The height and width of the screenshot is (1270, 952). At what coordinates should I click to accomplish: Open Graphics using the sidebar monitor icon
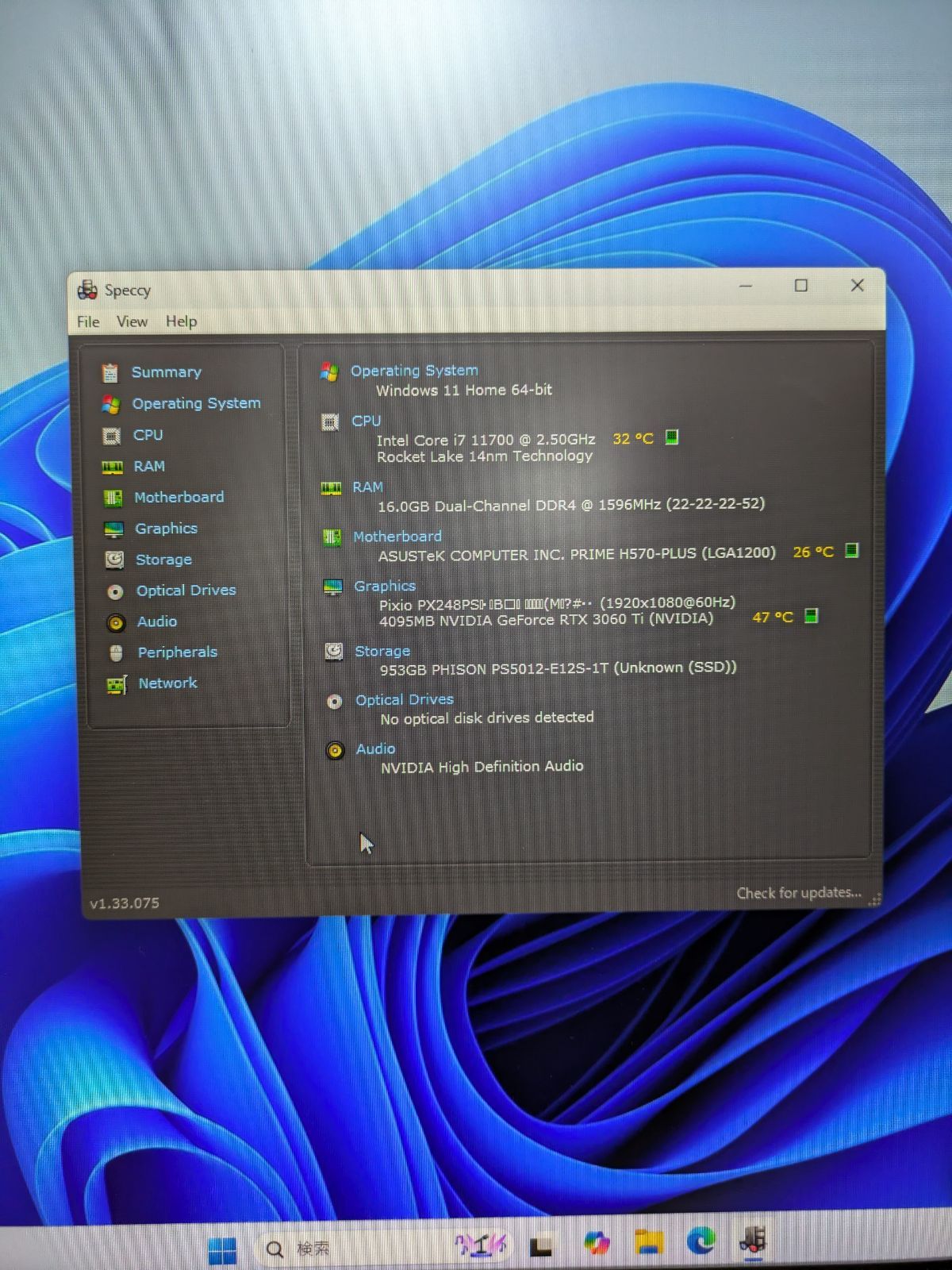[x=114, y=529]
